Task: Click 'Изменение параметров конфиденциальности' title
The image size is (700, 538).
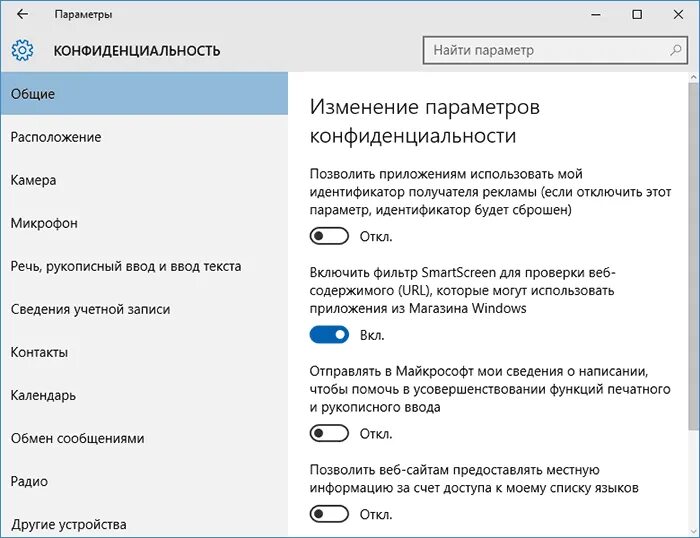Action: [x=425, y=121]
